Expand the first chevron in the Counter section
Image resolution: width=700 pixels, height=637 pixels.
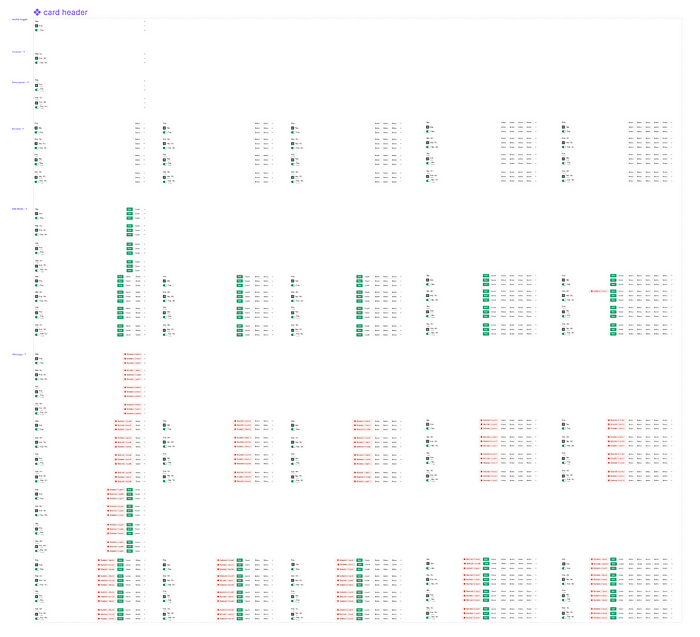coord(145,54)
